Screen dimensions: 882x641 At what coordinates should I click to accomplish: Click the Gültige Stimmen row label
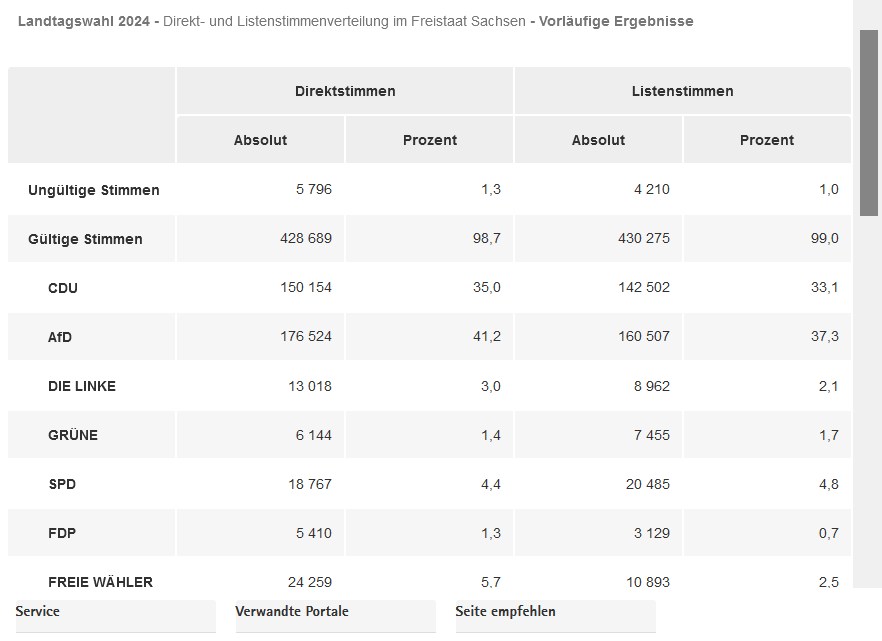click(85, 239)
